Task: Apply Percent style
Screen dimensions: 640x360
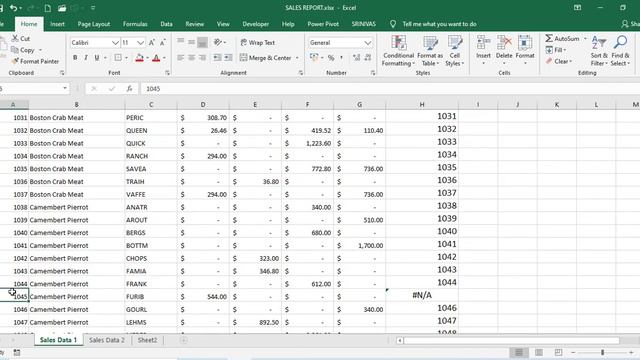Action: click(x=331, y=58)
